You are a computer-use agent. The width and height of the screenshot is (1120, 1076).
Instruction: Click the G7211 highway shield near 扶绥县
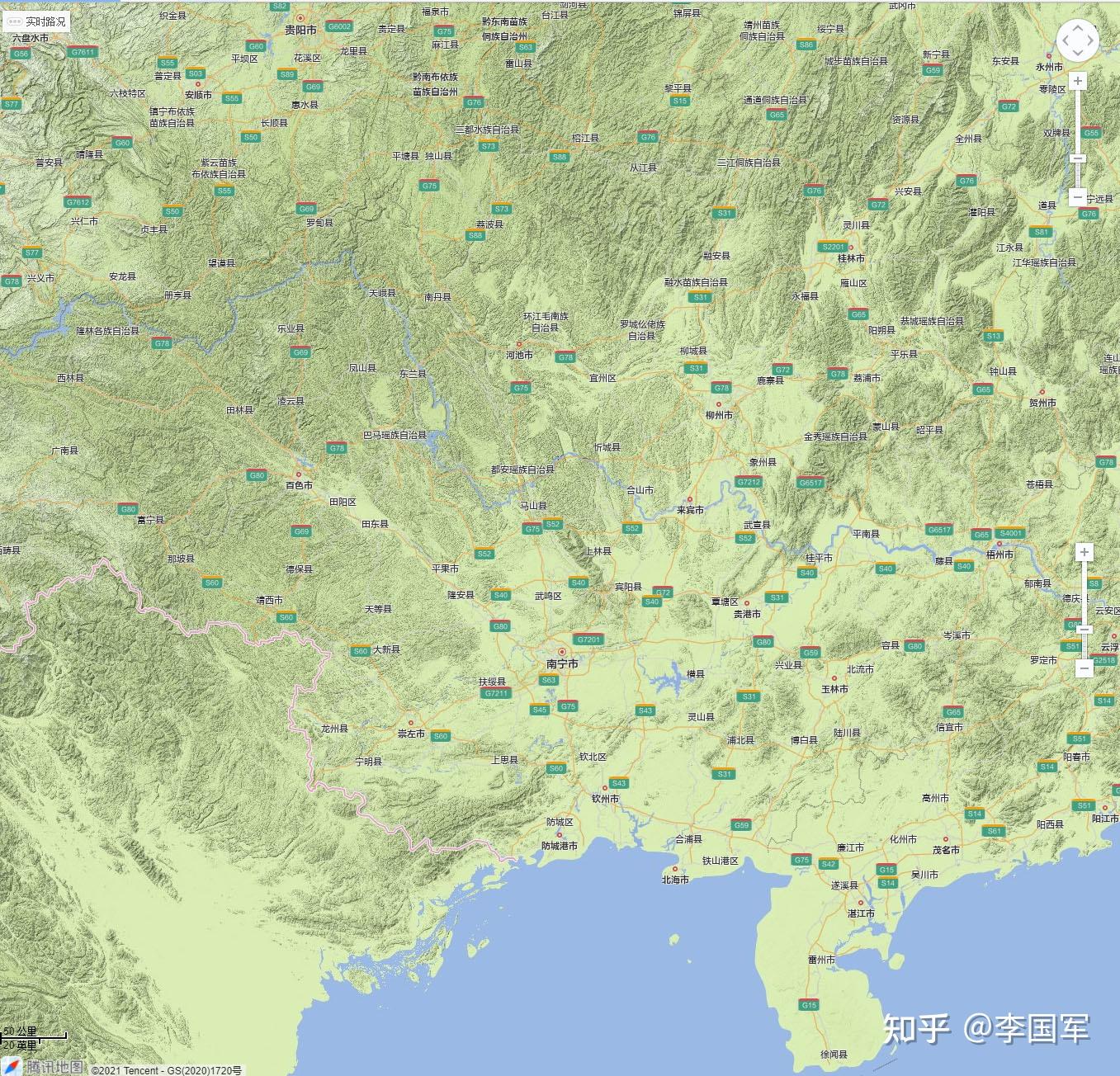point(497,693)
